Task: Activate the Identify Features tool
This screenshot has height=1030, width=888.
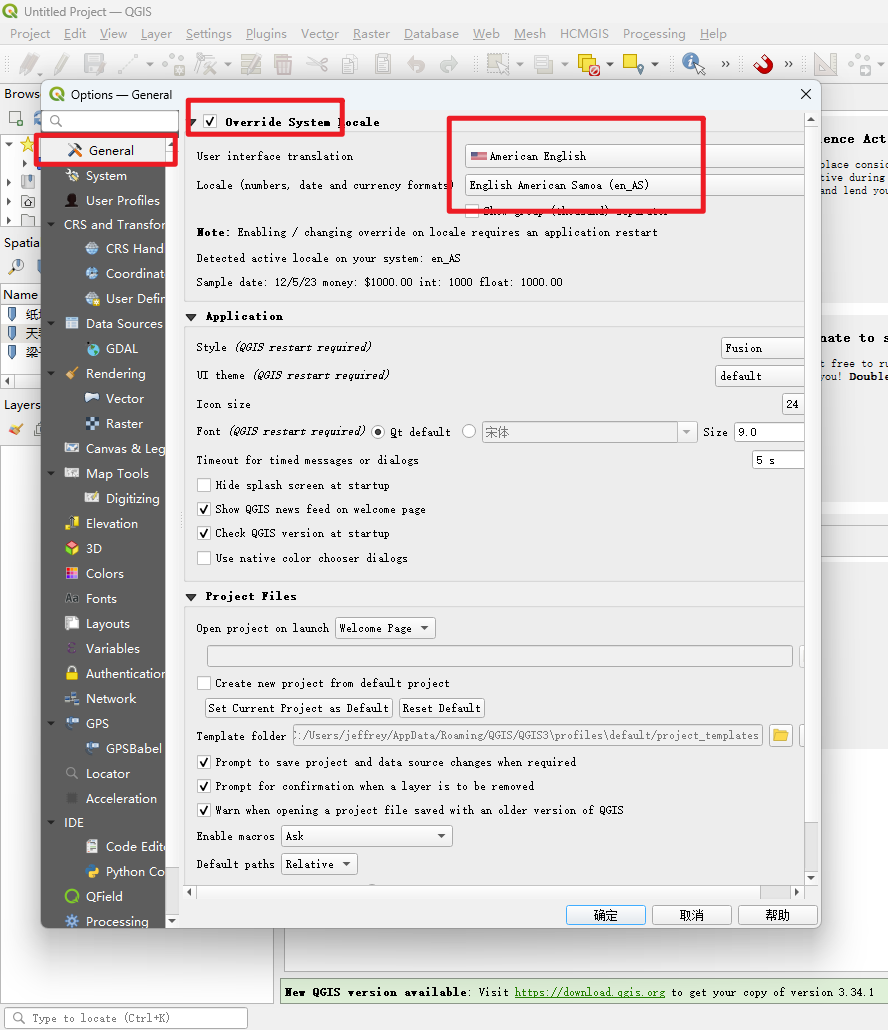Action: pos(693,64)
